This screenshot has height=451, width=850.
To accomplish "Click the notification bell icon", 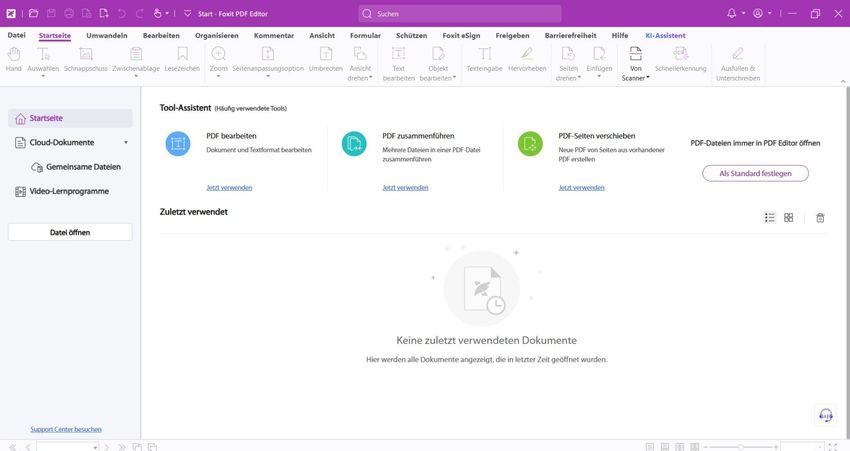I will point(732,14).
